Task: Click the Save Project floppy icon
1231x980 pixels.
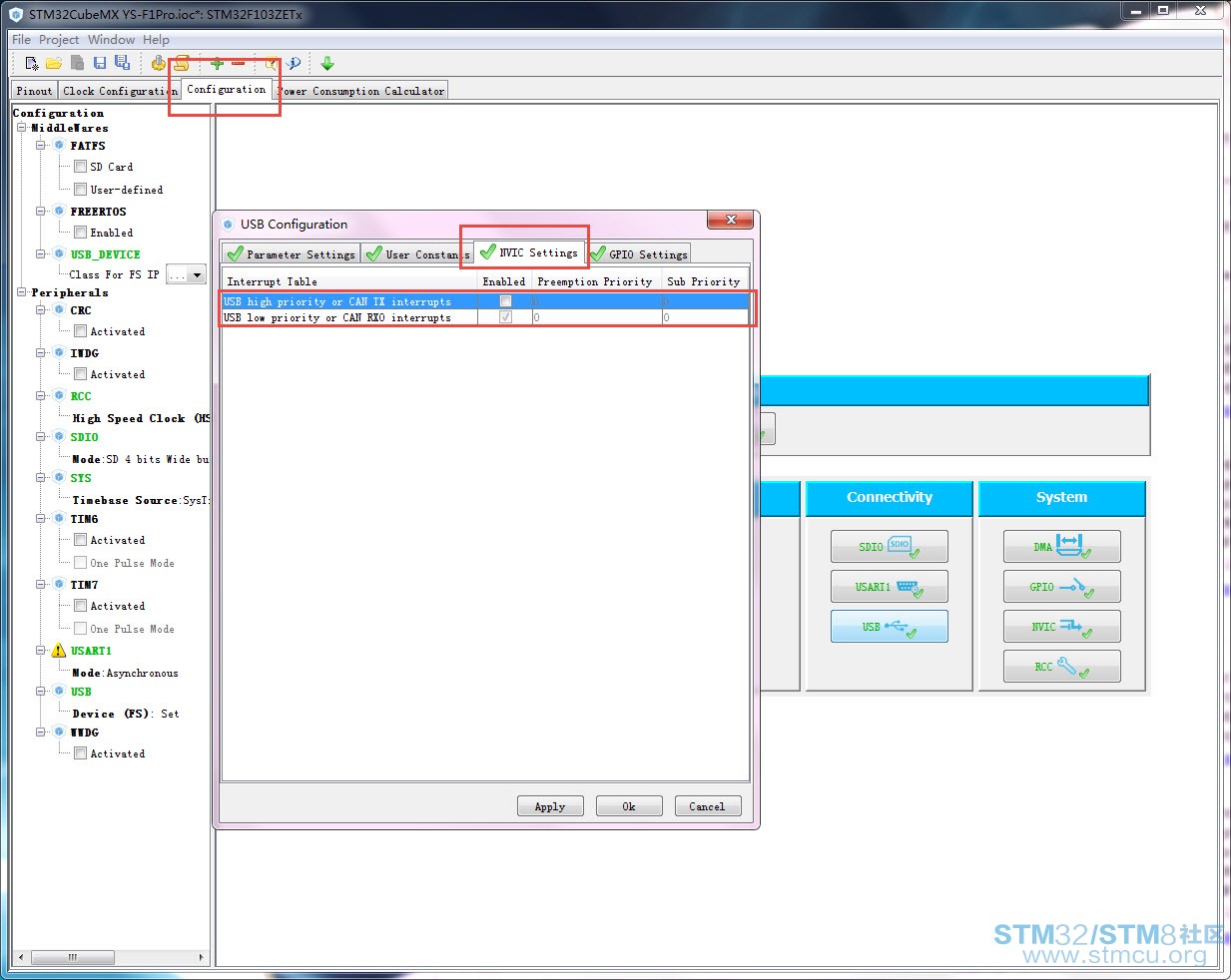Action: [100, 63]
